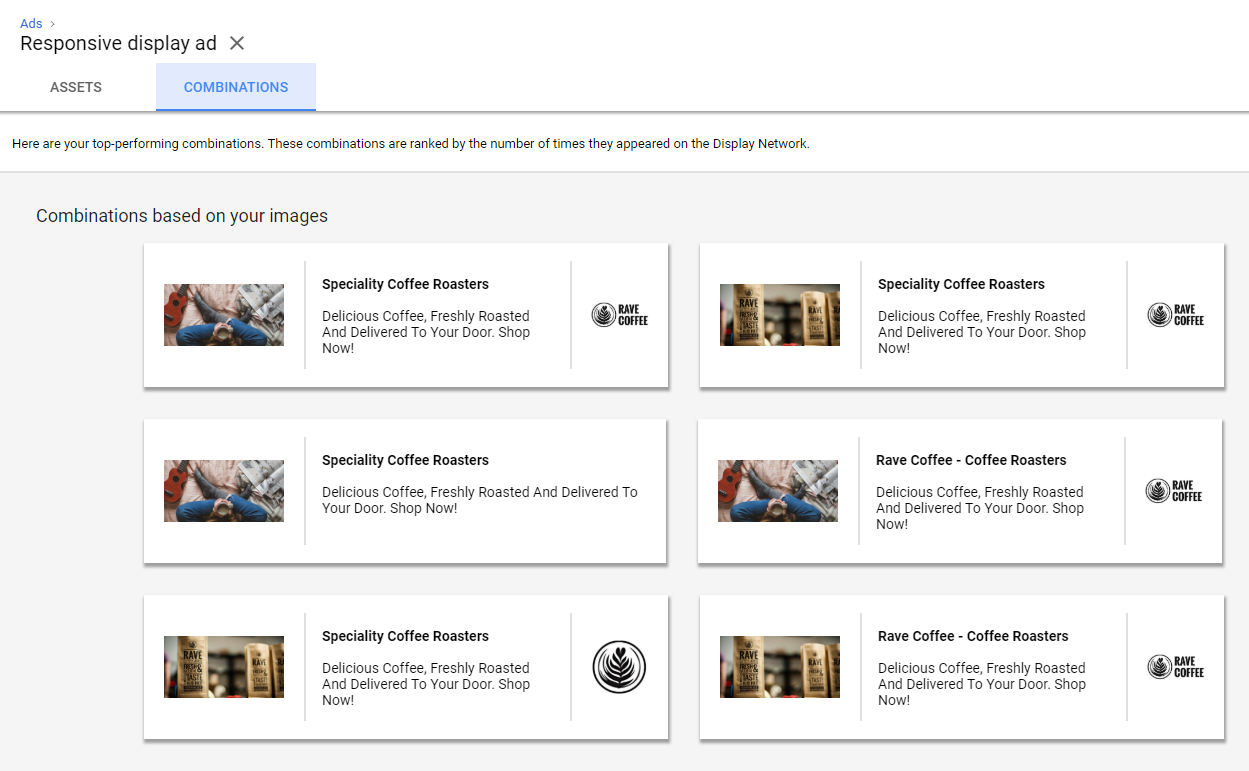This screenshot has width=1249, height=771.
Task: Click Rave Coffee logo in coffee-bags Rave Coffee - Coffee Roasters card
Action: [1176, 667]
